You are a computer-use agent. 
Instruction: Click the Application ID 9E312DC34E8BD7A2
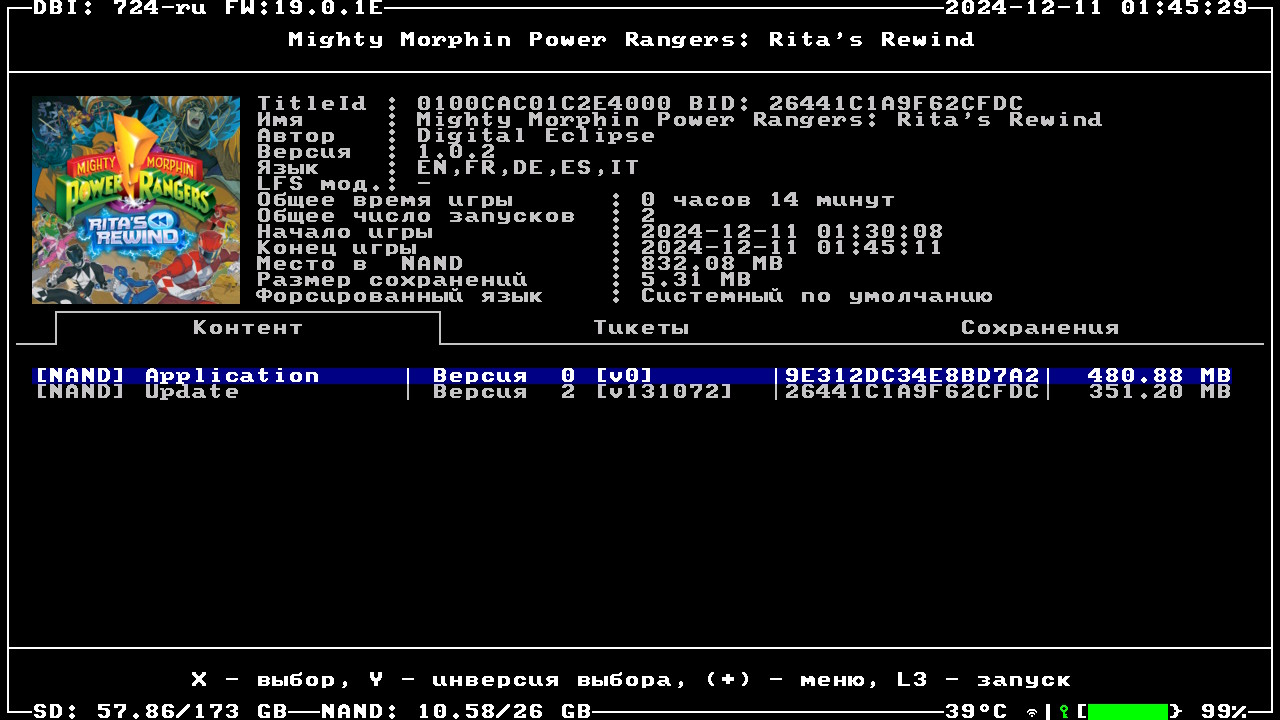click(912, 376)
